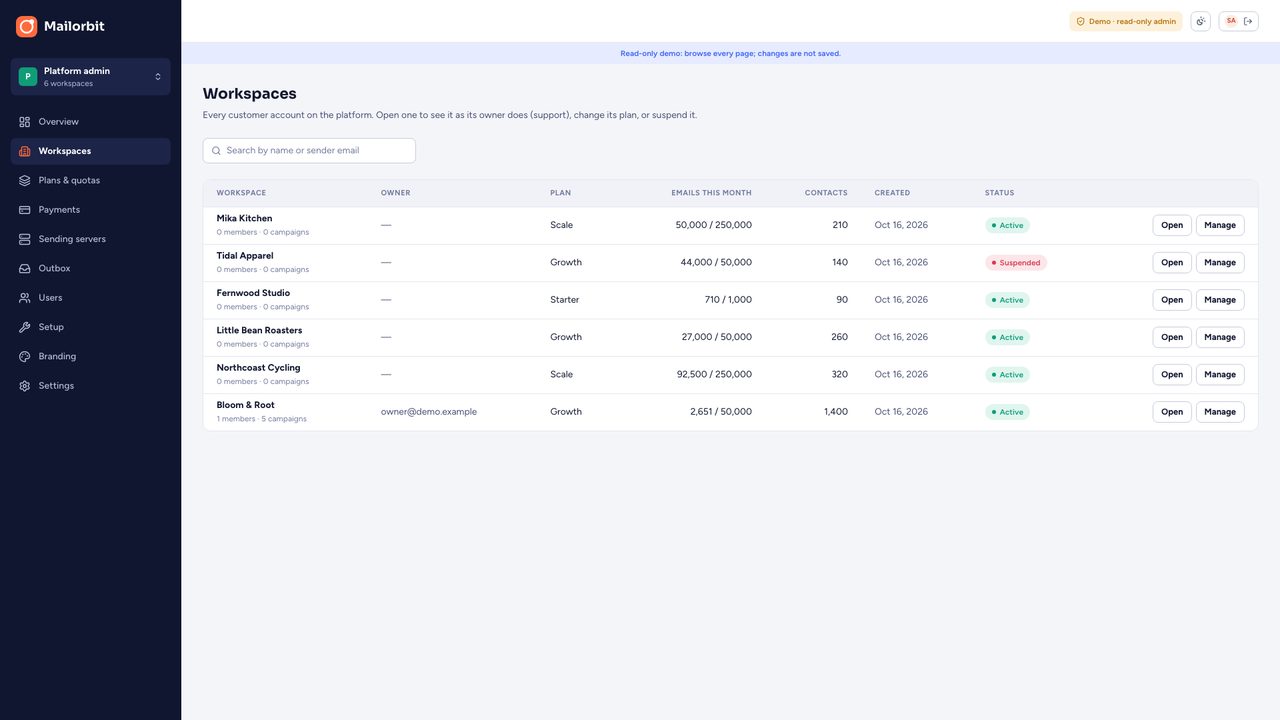Manage the Little Bean Roasters workspace
The width and height of the screenshot is (1280, 720).
(x=1220, y=337)
